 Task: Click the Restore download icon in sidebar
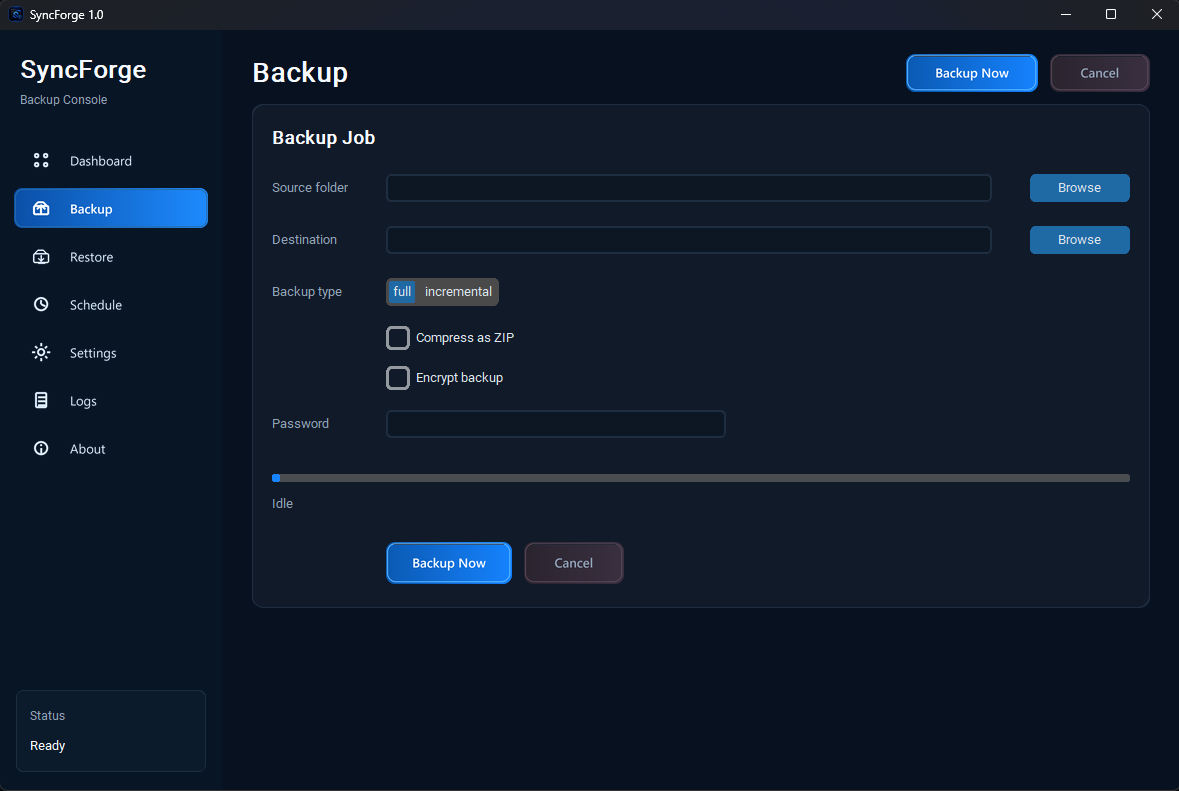coord(41,256)
